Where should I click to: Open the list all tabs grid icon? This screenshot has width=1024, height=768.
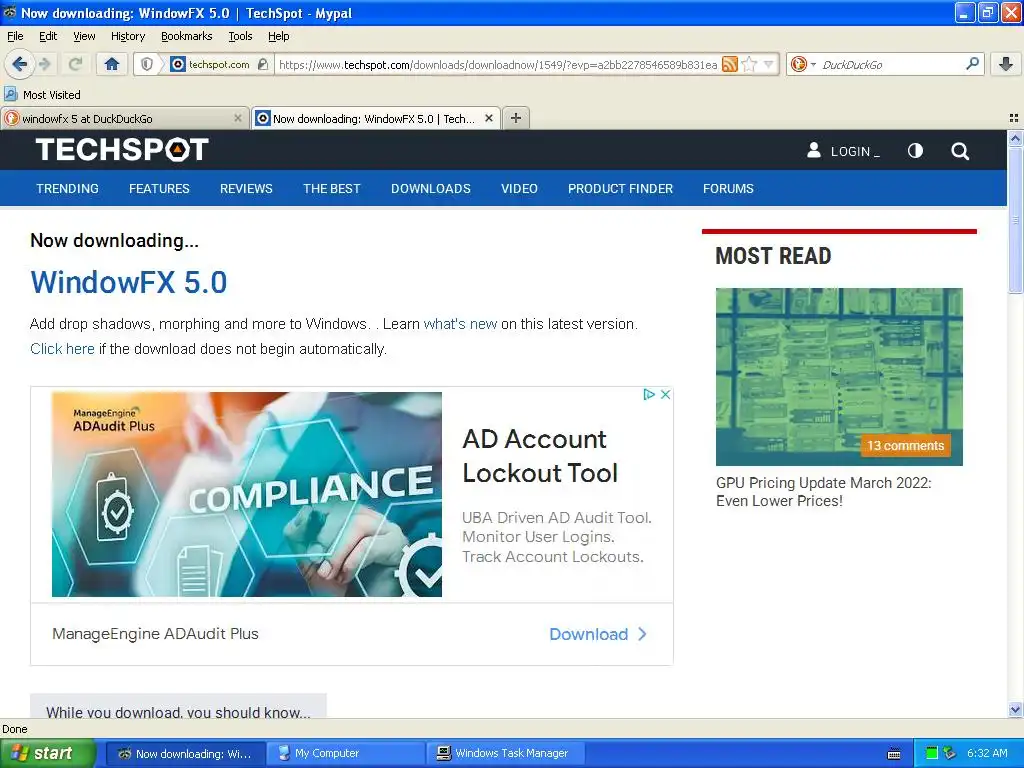1014,118
